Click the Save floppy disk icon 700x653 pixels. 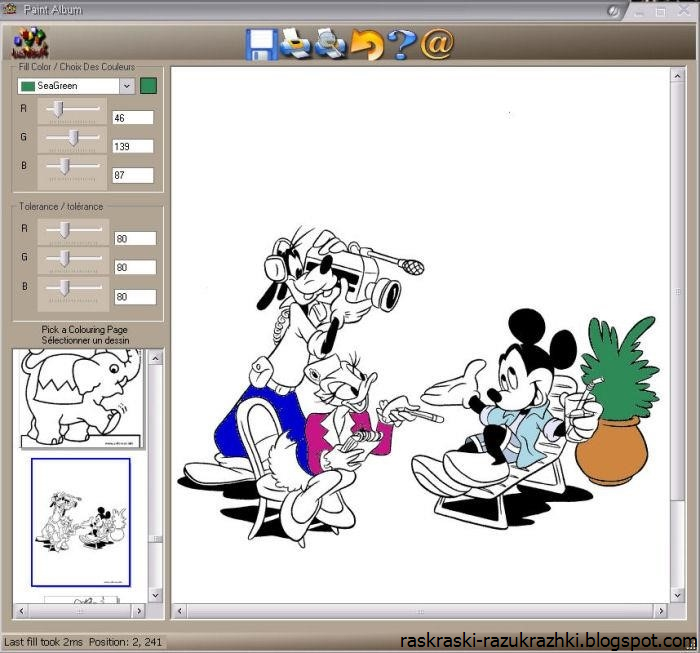pyautogui.click(x=262, y=44)
